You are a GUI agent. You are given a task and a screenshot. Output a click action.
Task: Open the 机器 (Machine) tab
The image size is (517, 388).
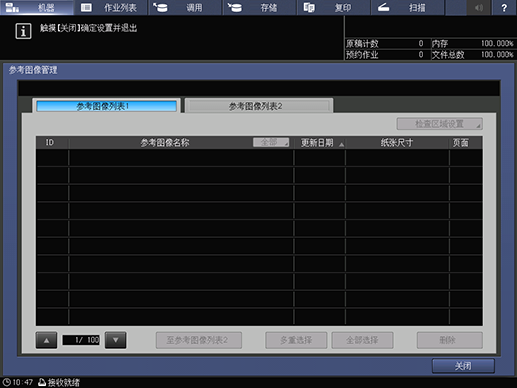point(37,7)
